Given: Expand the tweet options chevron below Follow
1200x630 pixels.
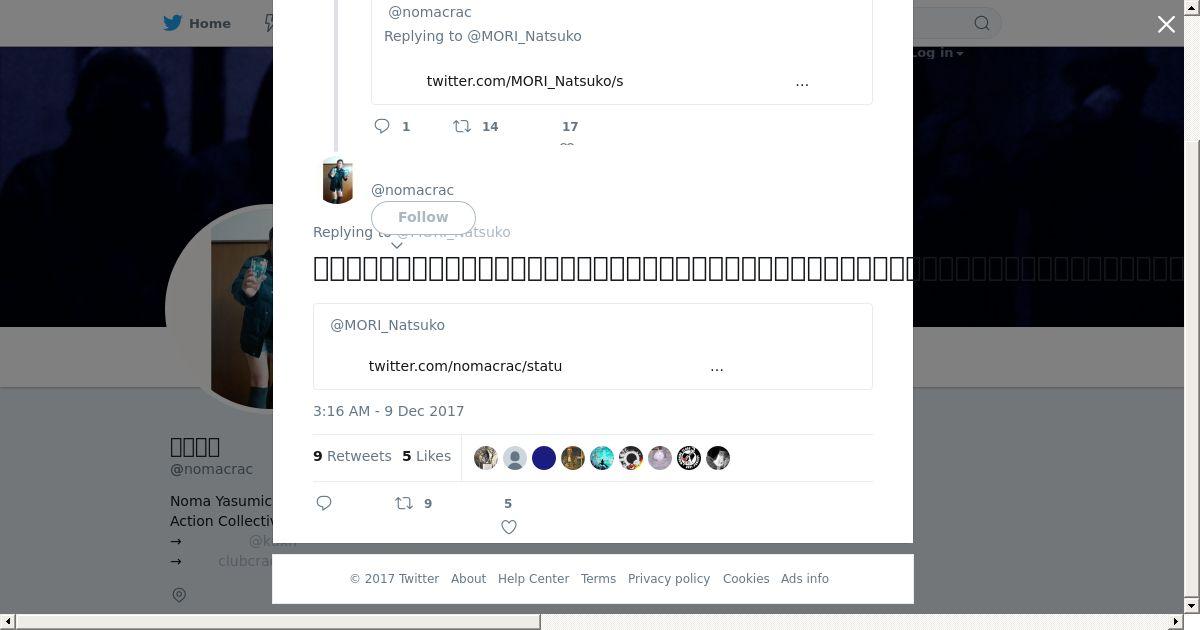Looking at the screenshot, I should tap(396, 245).
